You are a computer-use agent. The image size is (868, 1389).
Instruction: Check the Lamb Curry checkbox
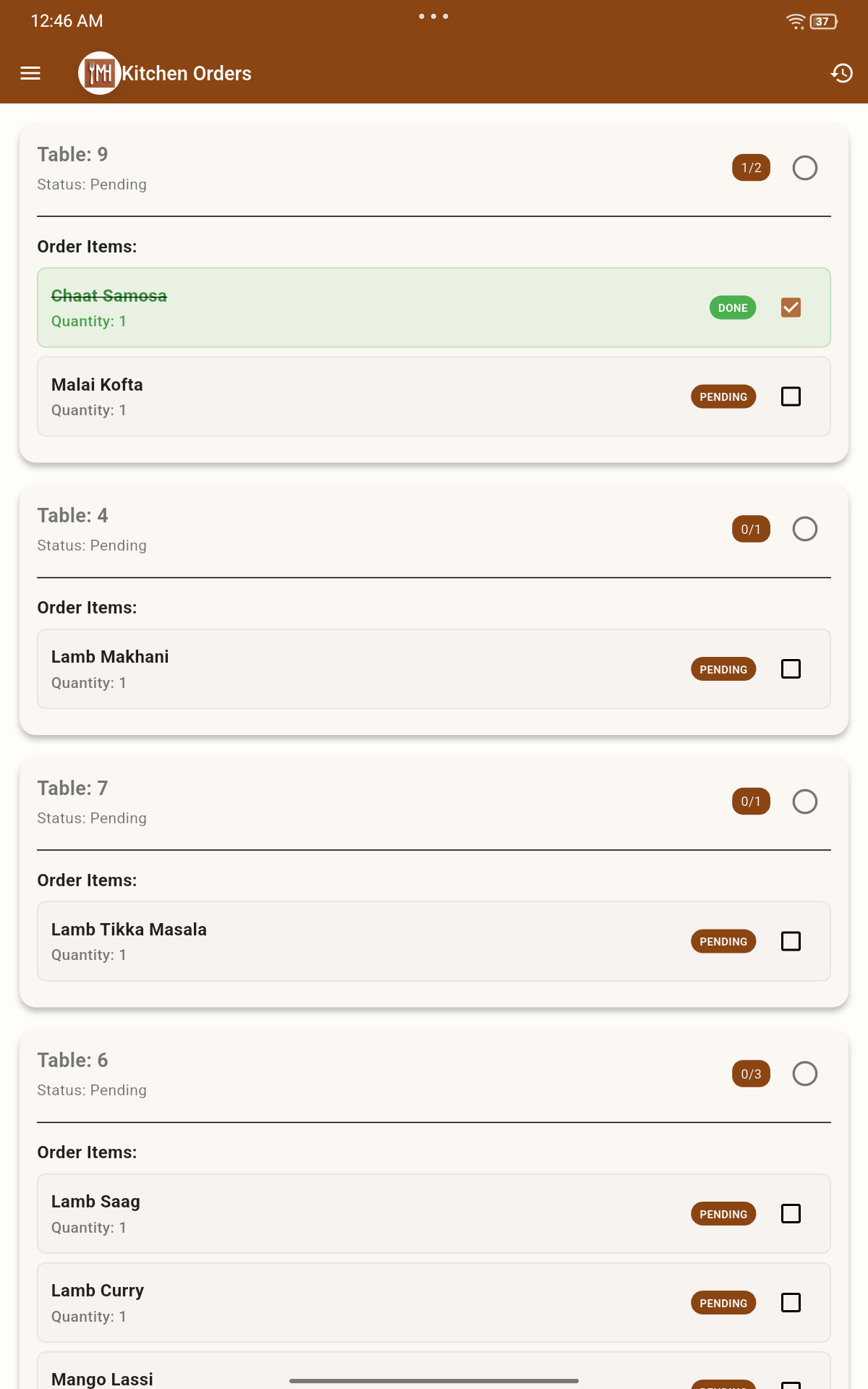(791, 1303)
